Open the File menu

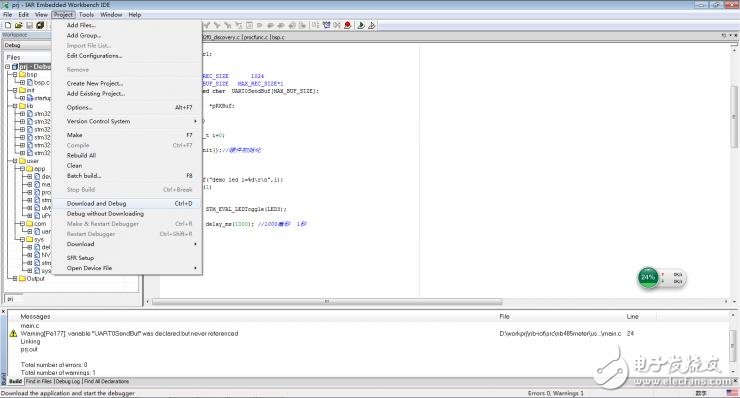click(8, 15)
